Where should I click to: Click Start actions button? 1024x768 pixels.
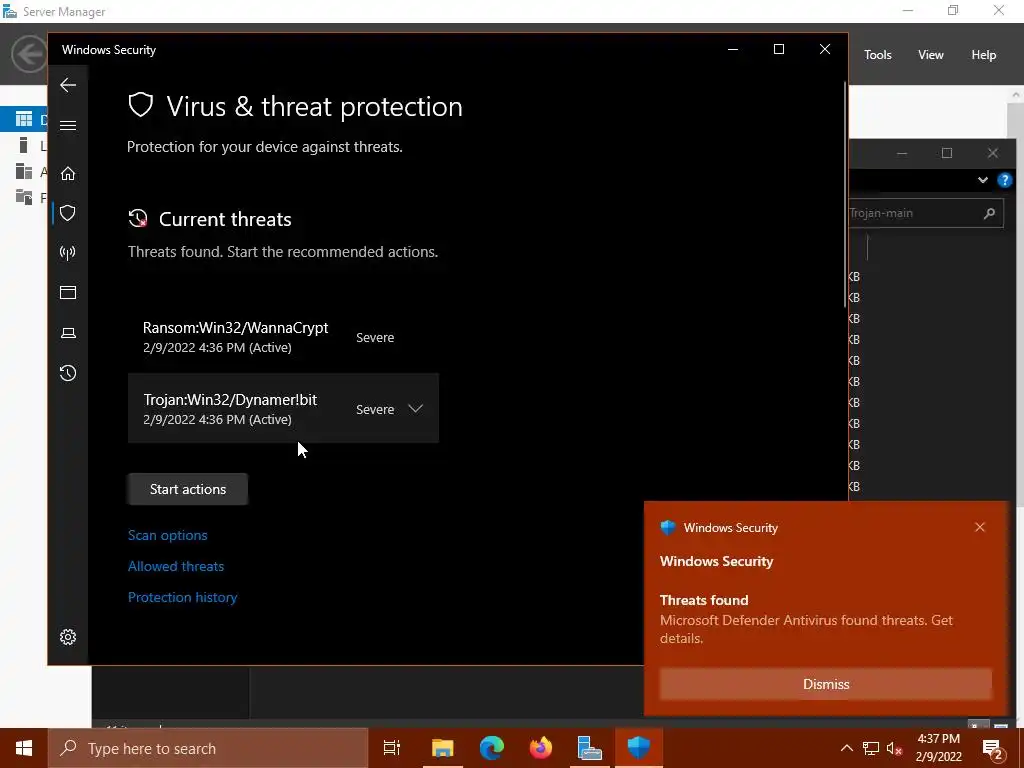(188, 489)
